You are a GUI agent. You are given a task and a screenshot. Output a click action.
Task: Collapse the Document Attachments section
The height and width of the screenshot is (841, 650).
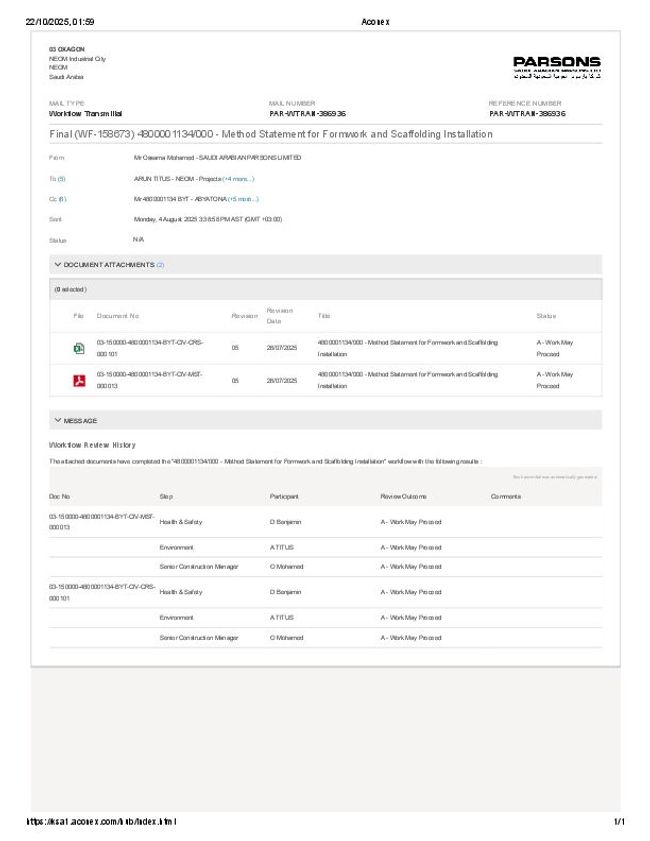pyautogui.click(x=58, y=265)
